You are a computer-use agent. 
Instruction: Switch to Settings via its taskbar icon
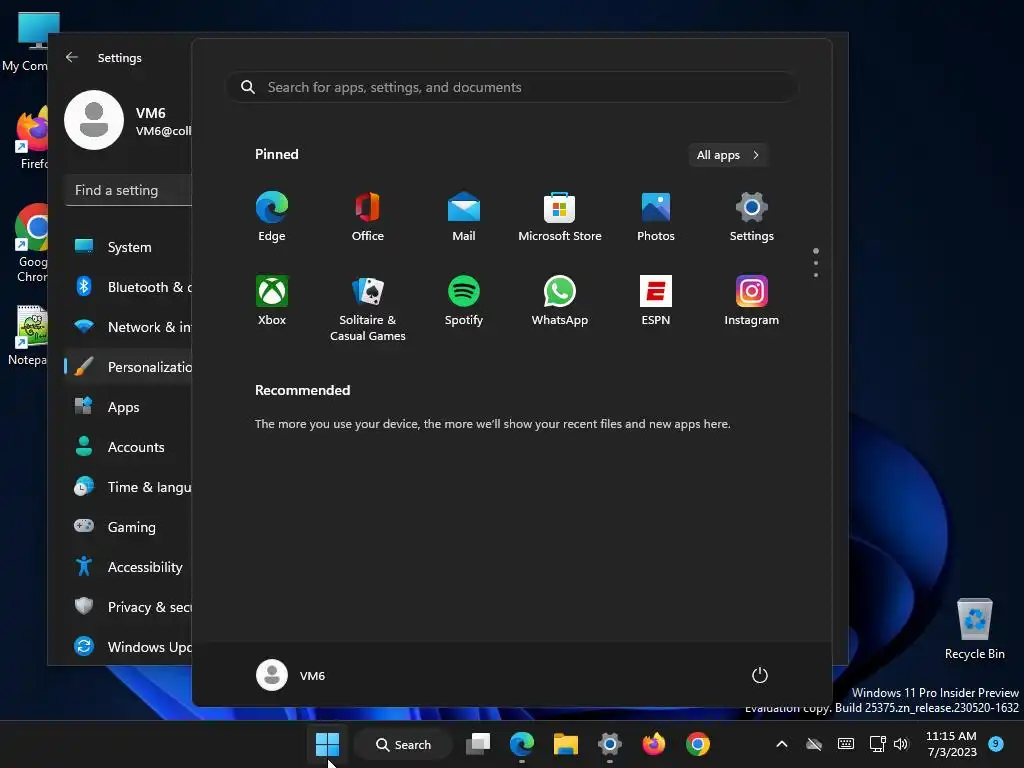[x=609, y=744]
